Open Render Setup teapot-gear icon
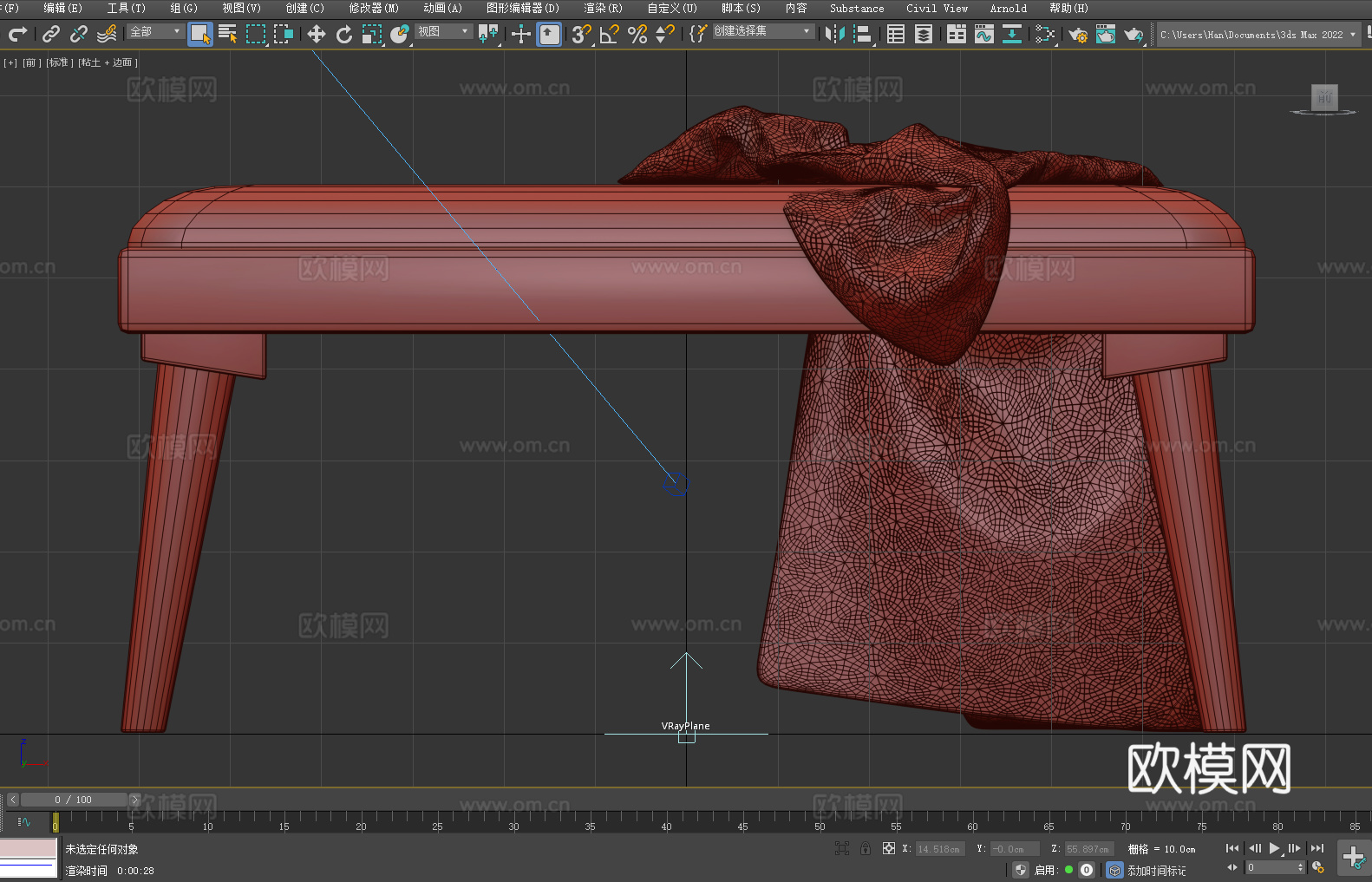This screenshot has height=882, width=1372. pos(1078,34)
